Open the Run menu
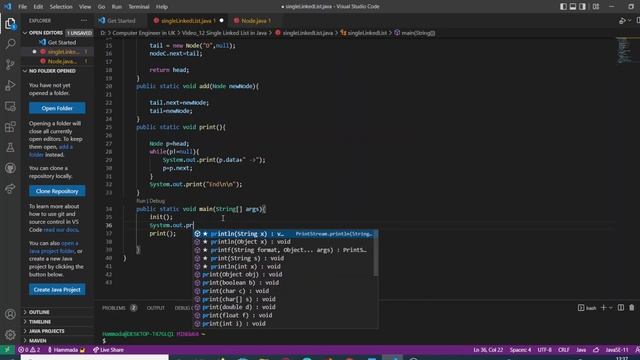The height and width of the screenshot is (360, 640). pyautogui.click(x=117, y=7)
